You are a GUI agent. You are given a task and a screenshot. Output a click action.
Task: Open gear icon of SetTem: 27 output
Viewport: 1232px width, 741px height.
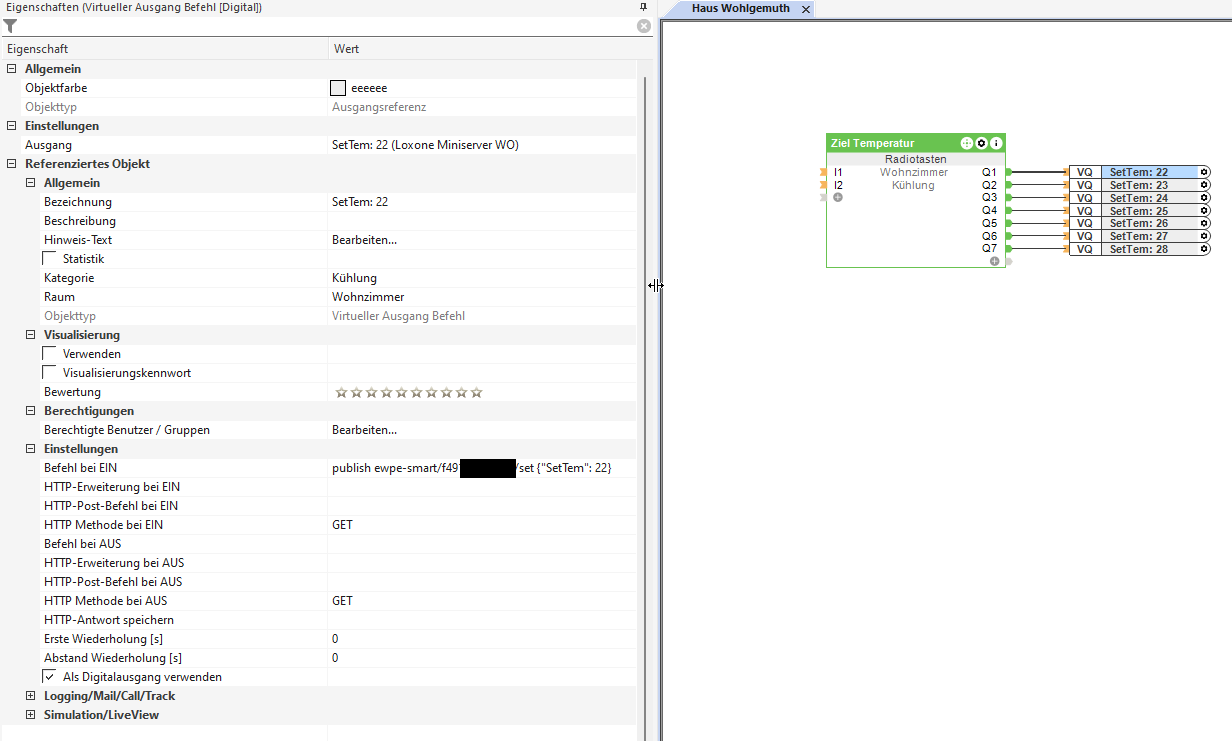pyautogui.click(x=1204, y=236)
